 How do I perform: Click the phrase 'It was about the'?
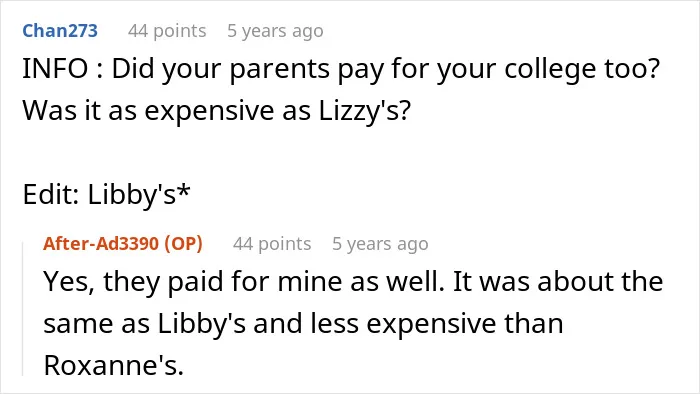[x=558, y=282]
